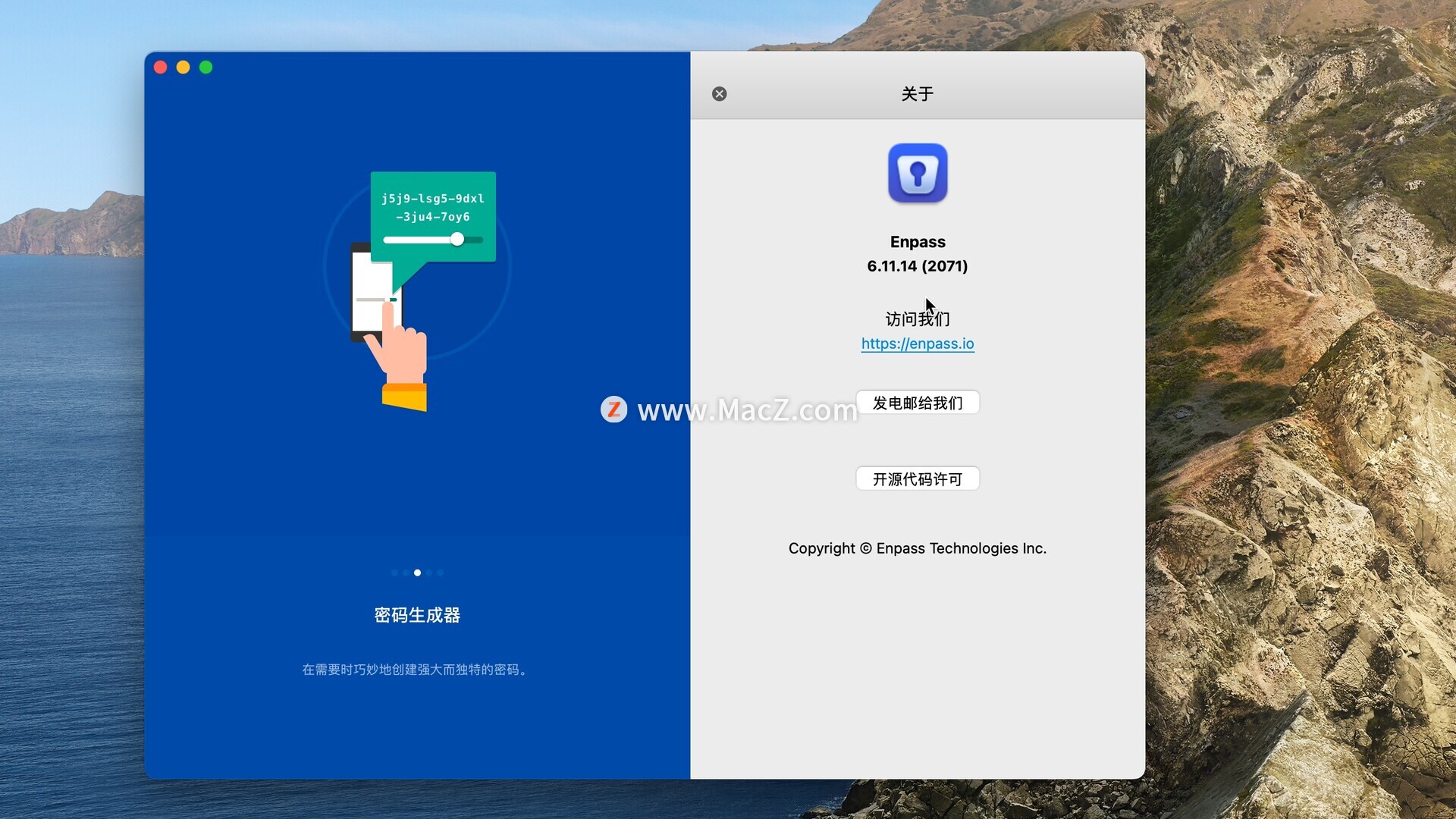The width and height of the screenshot is (1456, 819).
Task: Select the second onboarding page dot
Action: coord(406,573)
